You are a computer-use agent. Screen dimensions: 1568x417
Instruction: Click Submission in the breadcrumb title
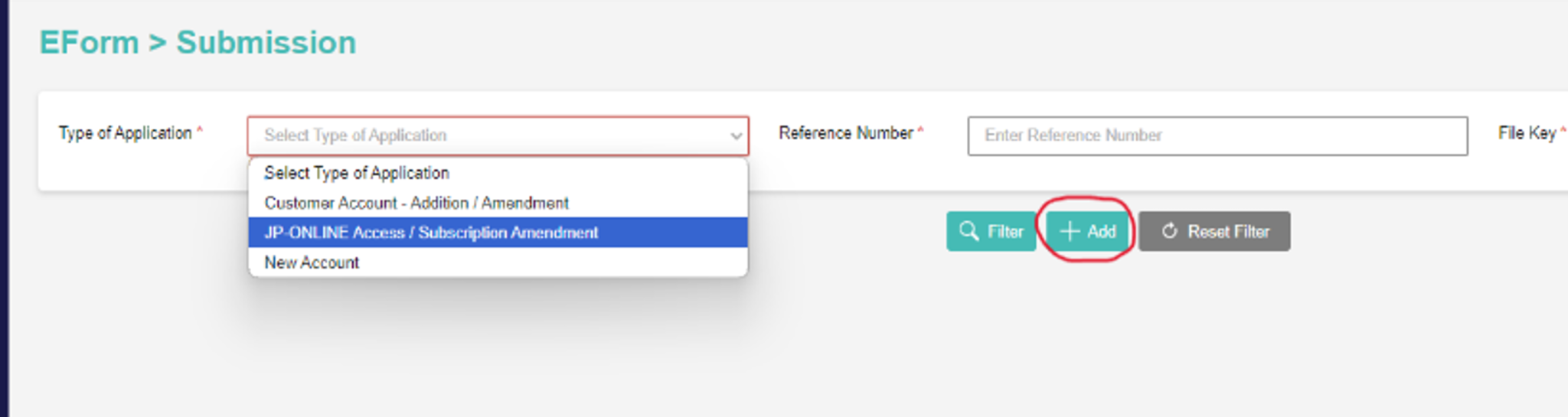pyautogui.click(x=266, y=43)
